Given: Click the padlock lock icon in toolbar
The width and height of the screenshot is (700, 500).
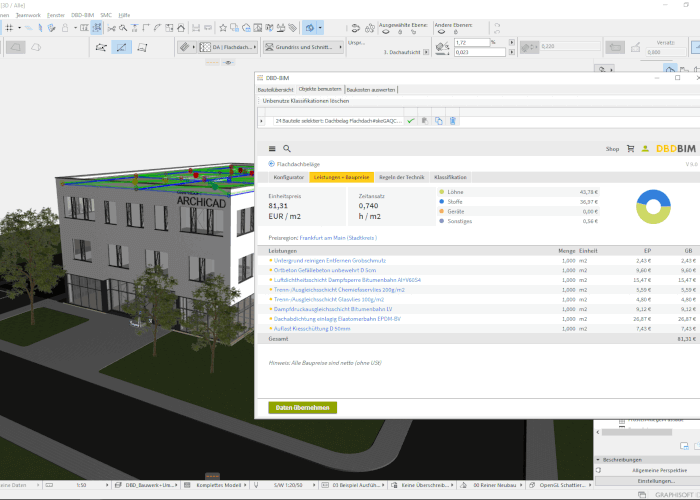Looking at the screenshot, I should (x=65, y=28).
